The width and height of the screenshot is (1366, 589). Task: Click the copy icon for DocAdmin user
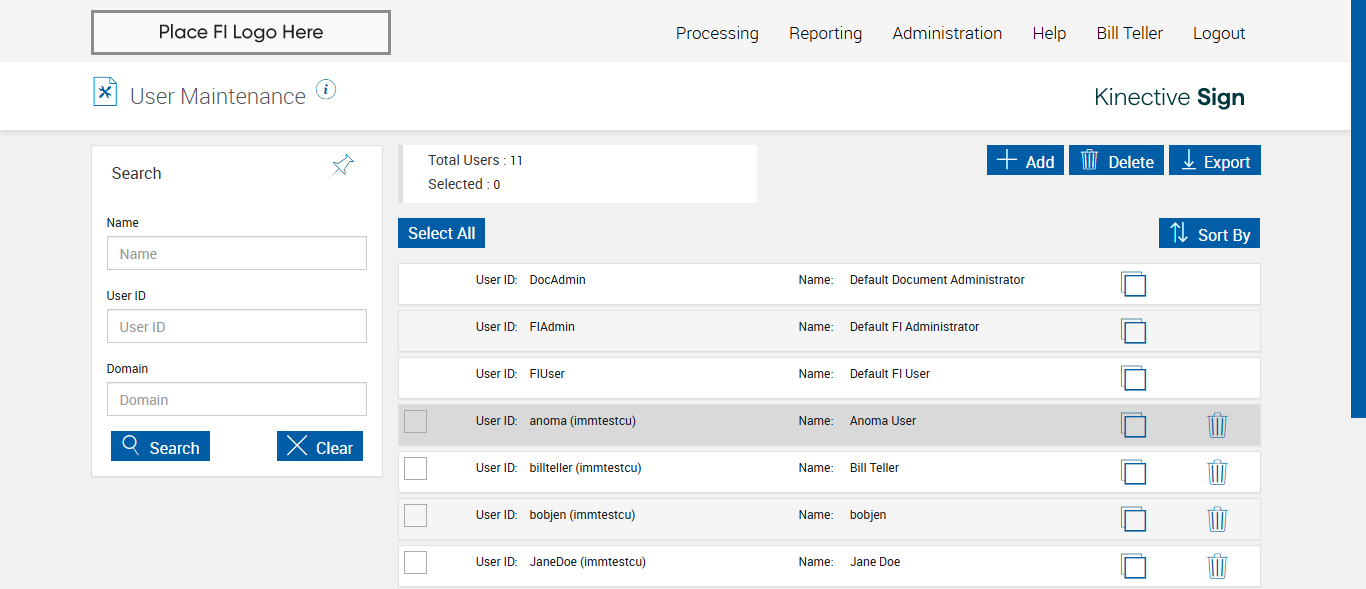pyautogui.click(x=1133, y=284)
